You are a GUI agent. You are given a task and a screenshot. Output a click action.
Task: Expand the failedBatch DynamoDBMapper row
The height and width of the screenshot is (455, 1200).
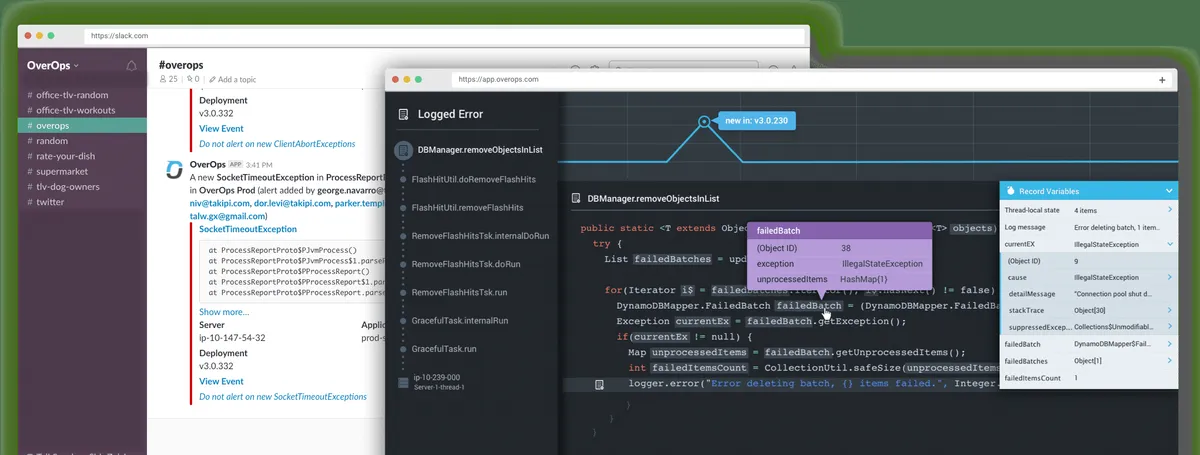tap(1090, 344)
